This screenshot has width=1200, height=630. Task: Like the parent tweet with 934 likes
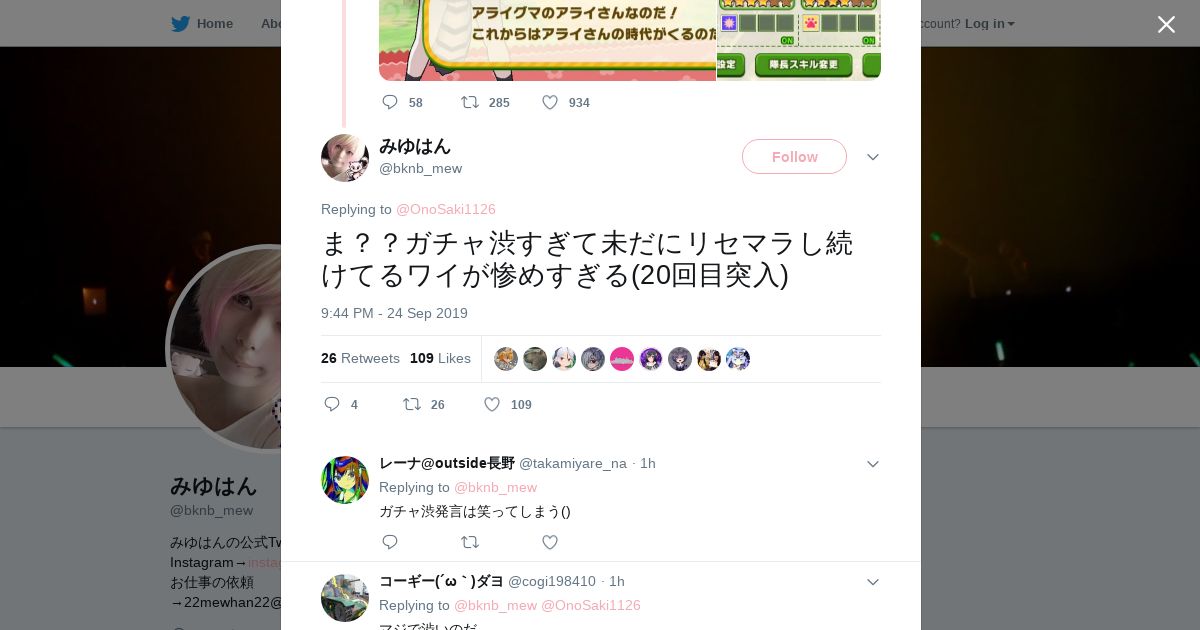coord(565,102)
